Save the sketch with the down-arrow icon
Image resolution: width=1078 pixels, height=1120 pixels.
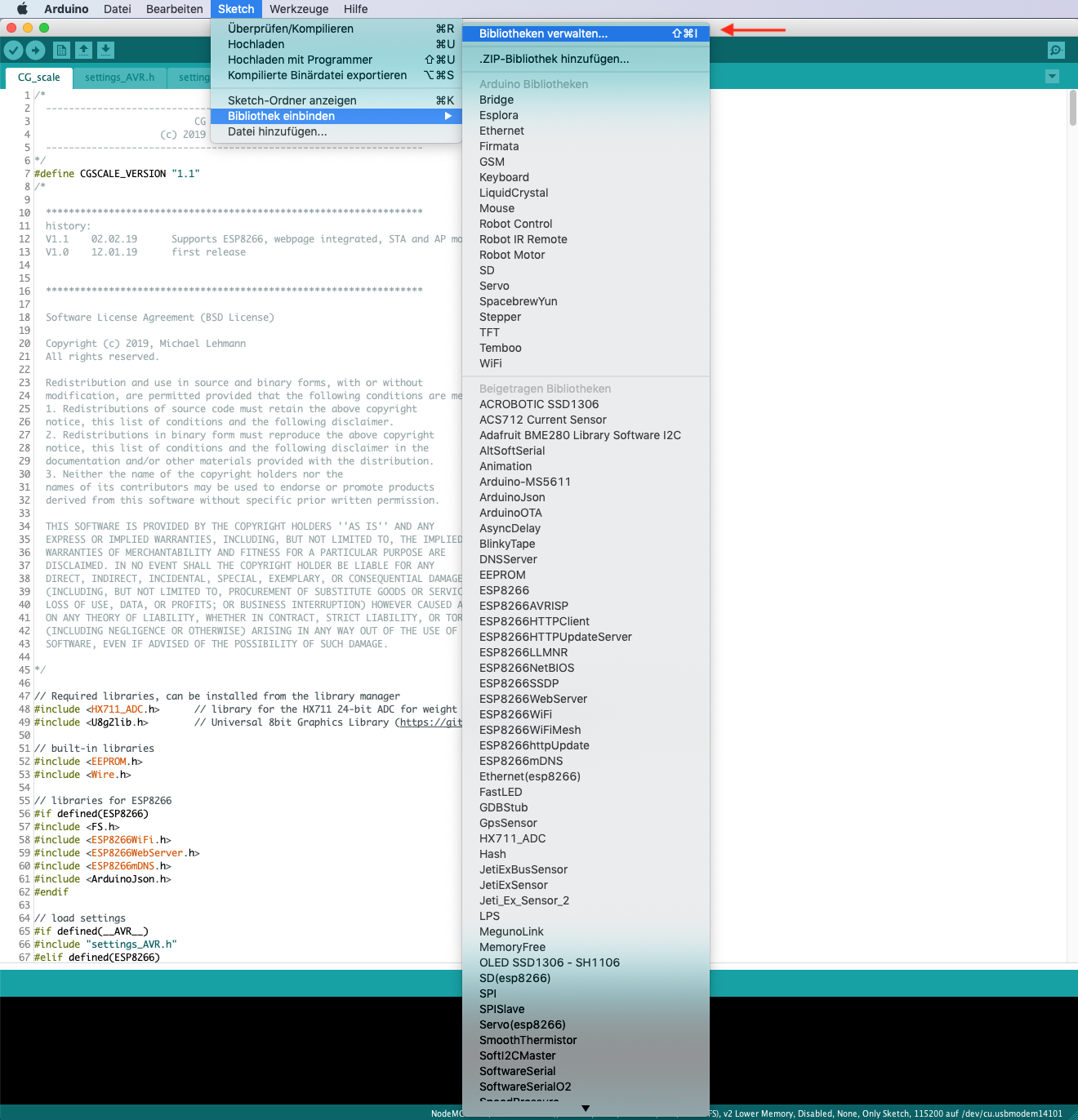coord(105,51)
